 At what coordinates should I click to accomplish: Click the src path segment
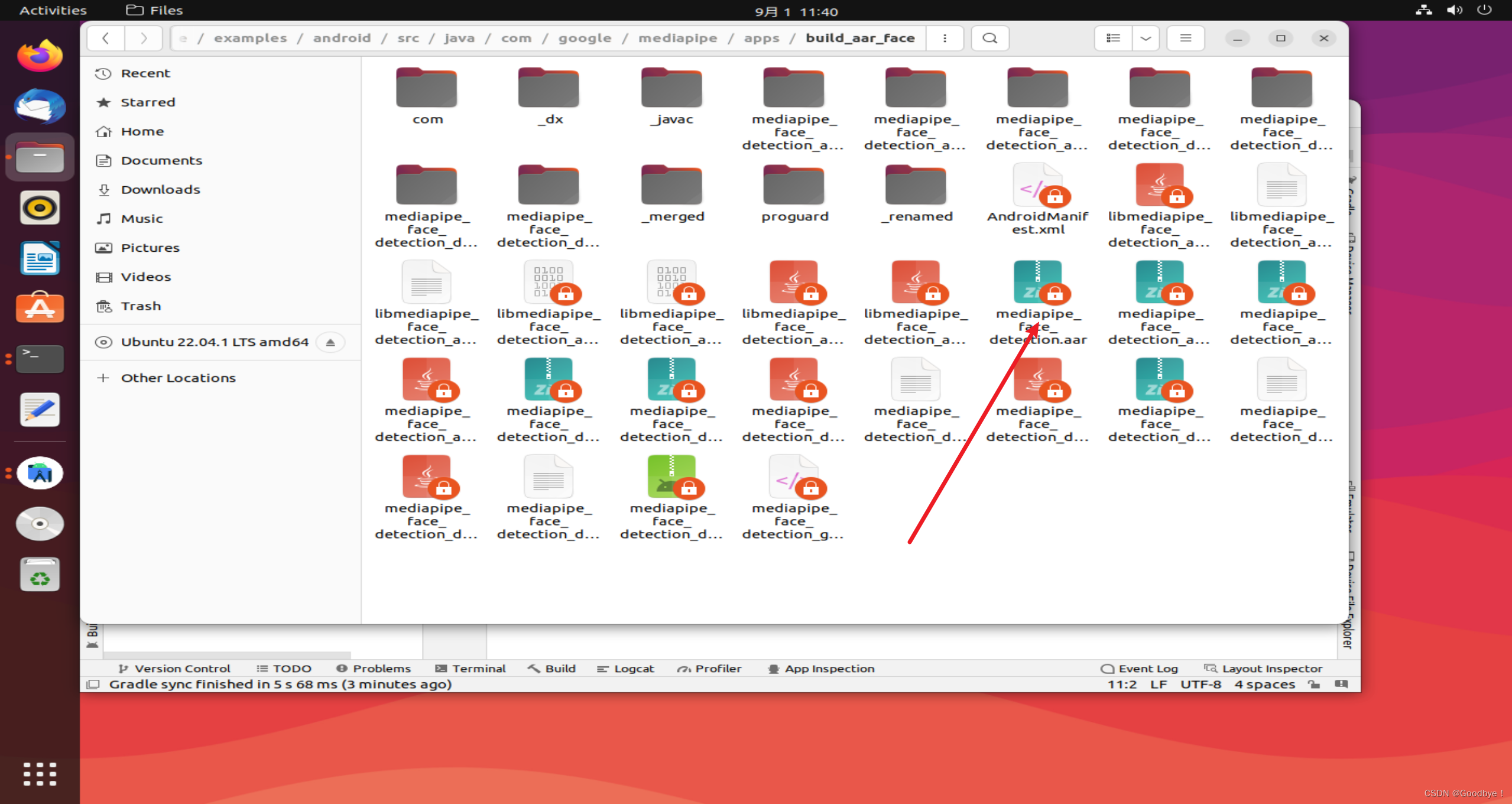[x=408, y=38]
